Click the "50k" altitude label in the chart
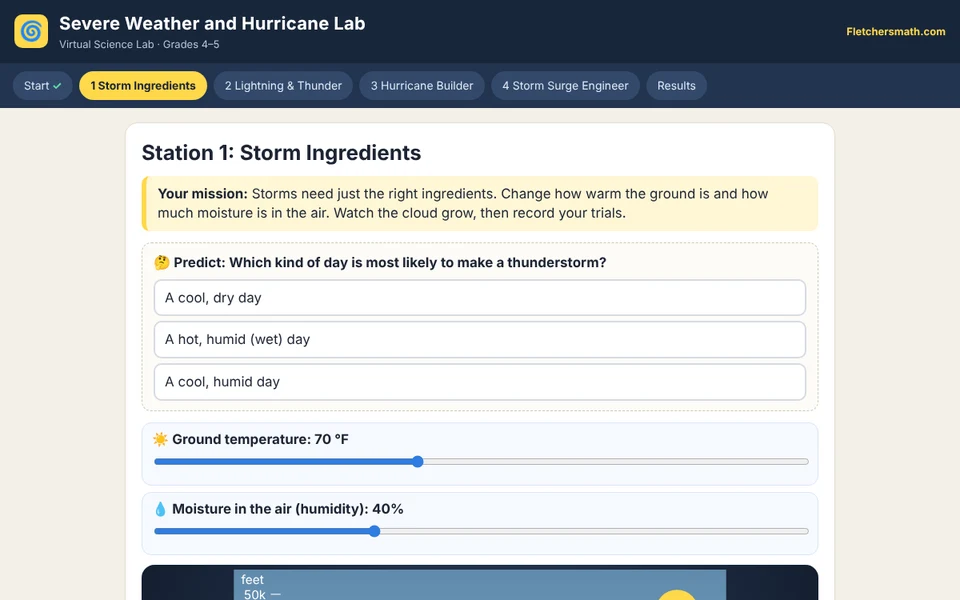 (x=254, y=594)
